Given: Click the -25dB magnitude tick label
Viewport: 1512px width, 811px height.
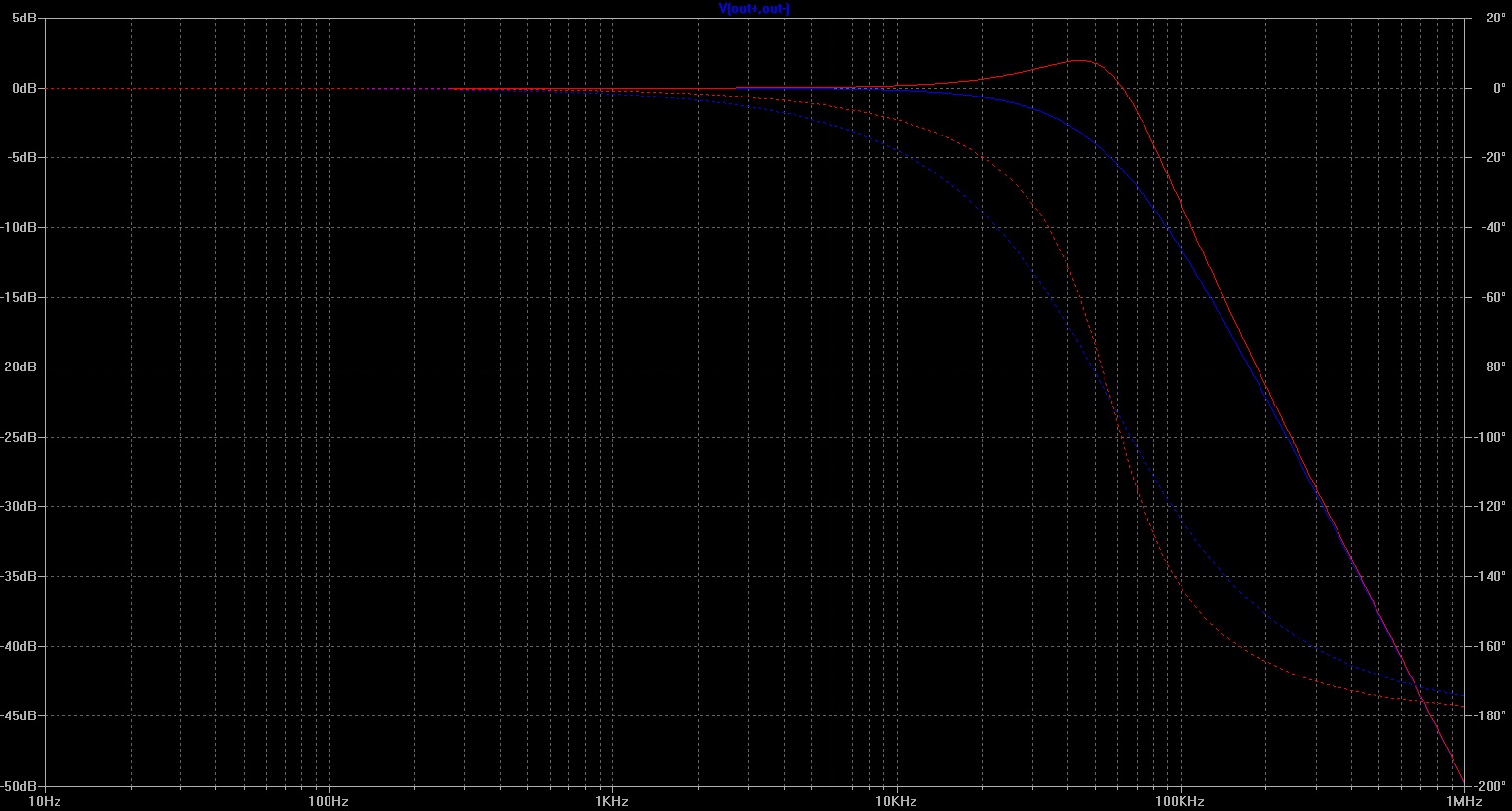Looking at the screenshot, I should tap(19, 437).
